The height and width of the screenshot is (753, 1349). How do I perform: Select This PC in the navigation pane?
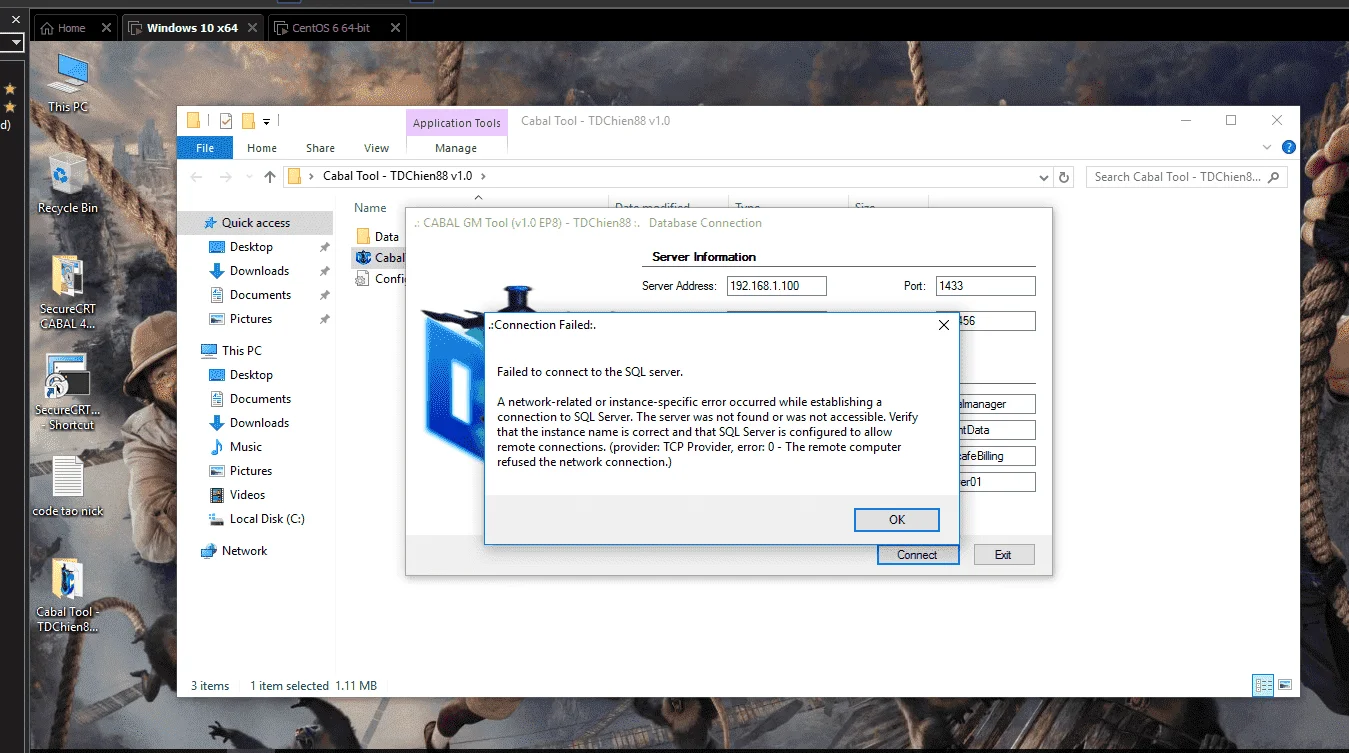[x=241, y=351]
